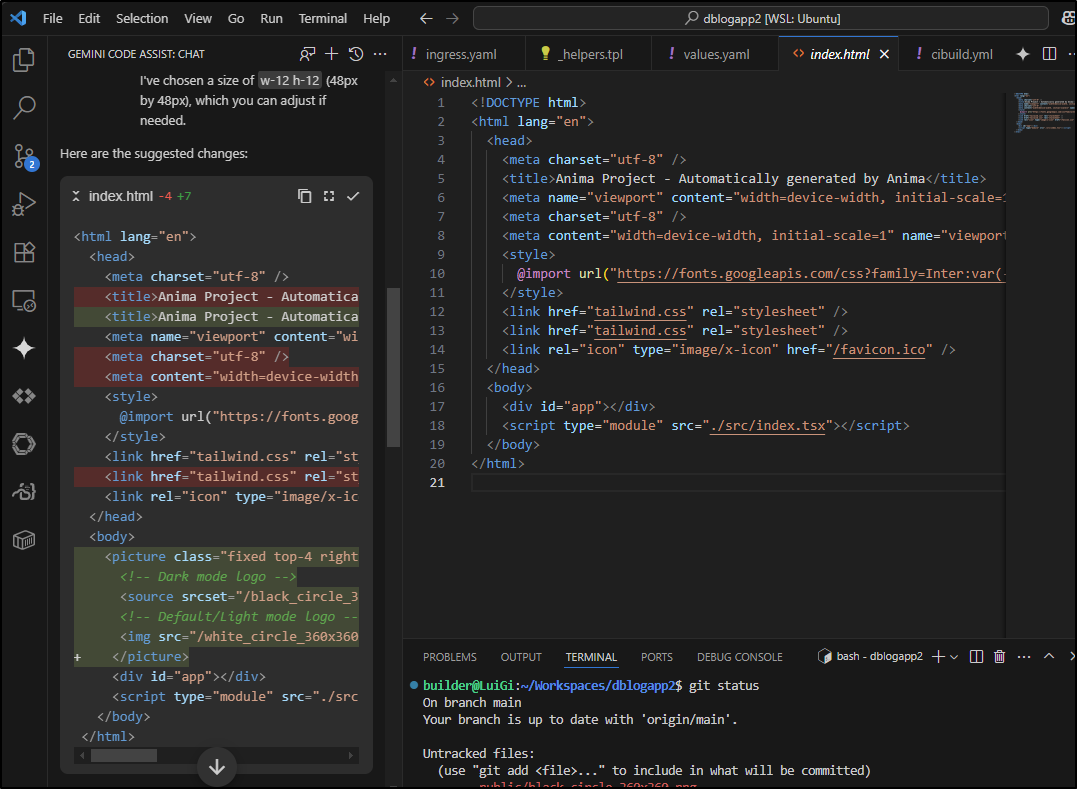Open the Extensions view
Screen dimensions: 1077x789
click(24, 252)
